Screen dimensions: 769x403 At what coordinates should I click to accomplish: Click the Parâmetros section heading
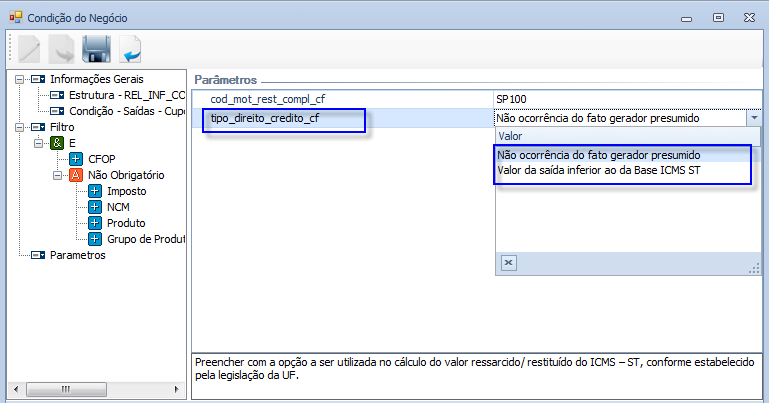[x=226, y=80]
